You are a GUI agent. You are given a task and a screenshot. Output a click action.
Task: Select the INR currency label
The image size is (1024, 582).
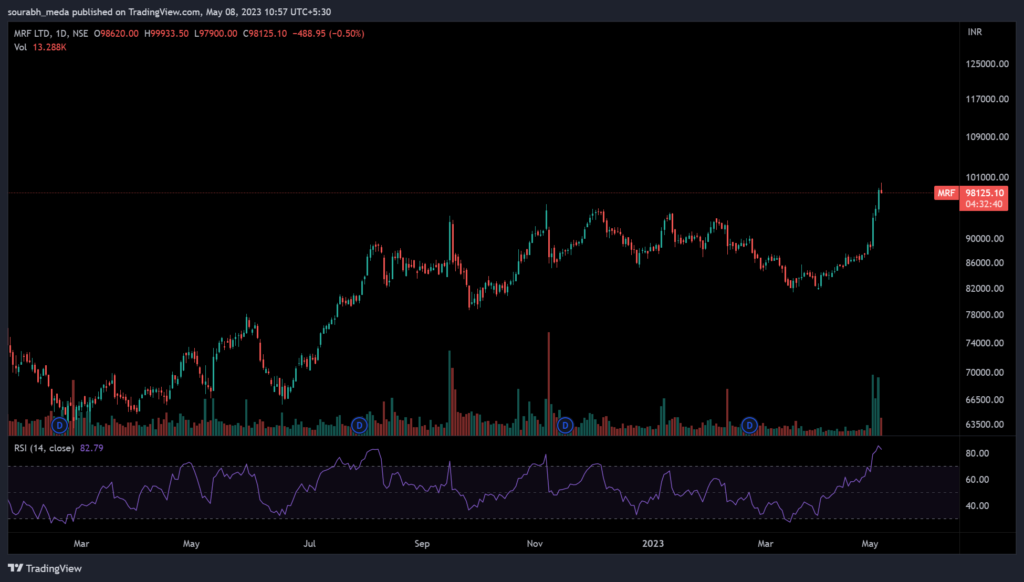coord(974,32)
